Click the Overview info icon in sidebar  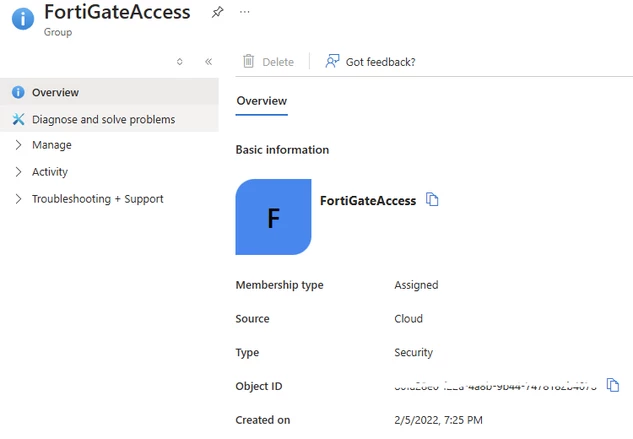(x=18, y=92)
